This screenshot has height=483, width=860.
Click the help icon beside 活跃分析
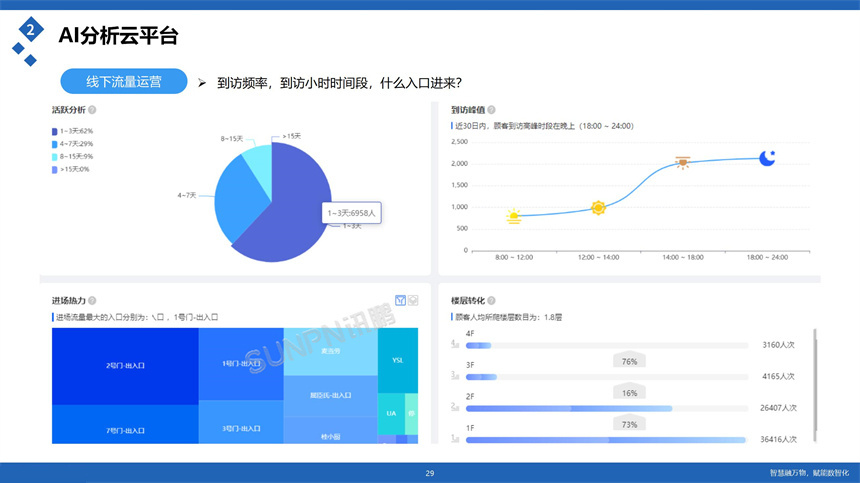coord(92,110)
